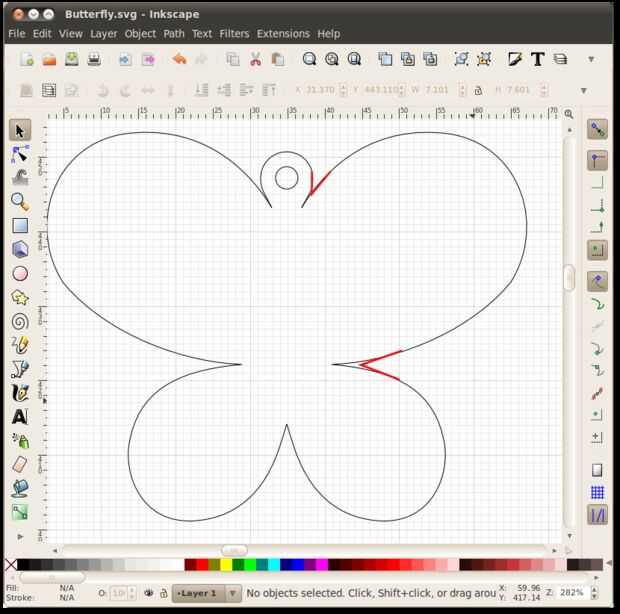Toggle the main snapping button
Image resolution: width=620 pixels, height=614 pixels.
[597, 129]
